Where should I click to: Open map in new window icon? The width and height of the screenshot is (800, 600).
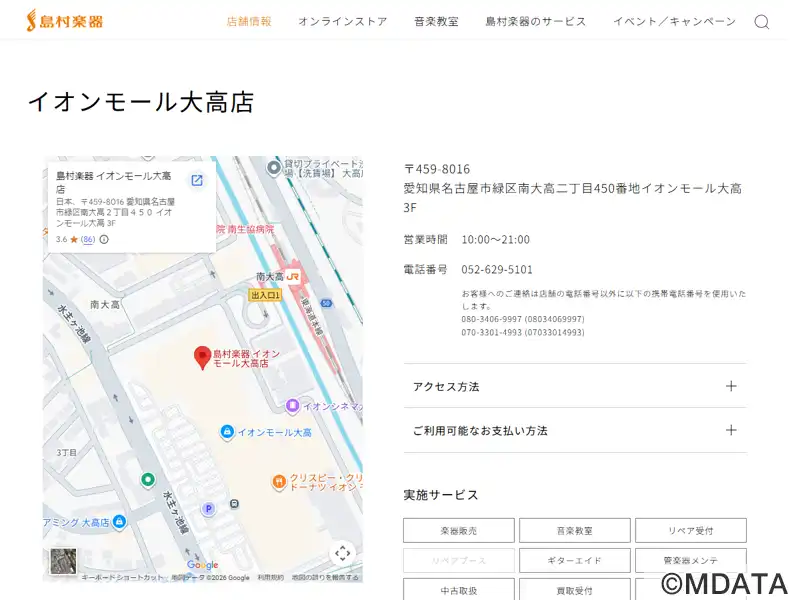click(197, 180)
